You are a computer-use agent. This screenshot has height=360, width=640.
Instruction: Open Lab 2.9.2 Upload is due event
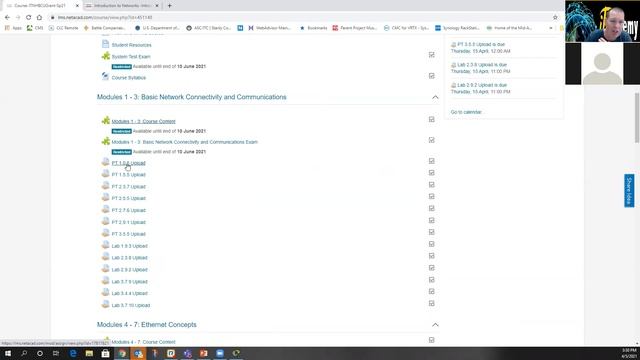pos(482,85)
